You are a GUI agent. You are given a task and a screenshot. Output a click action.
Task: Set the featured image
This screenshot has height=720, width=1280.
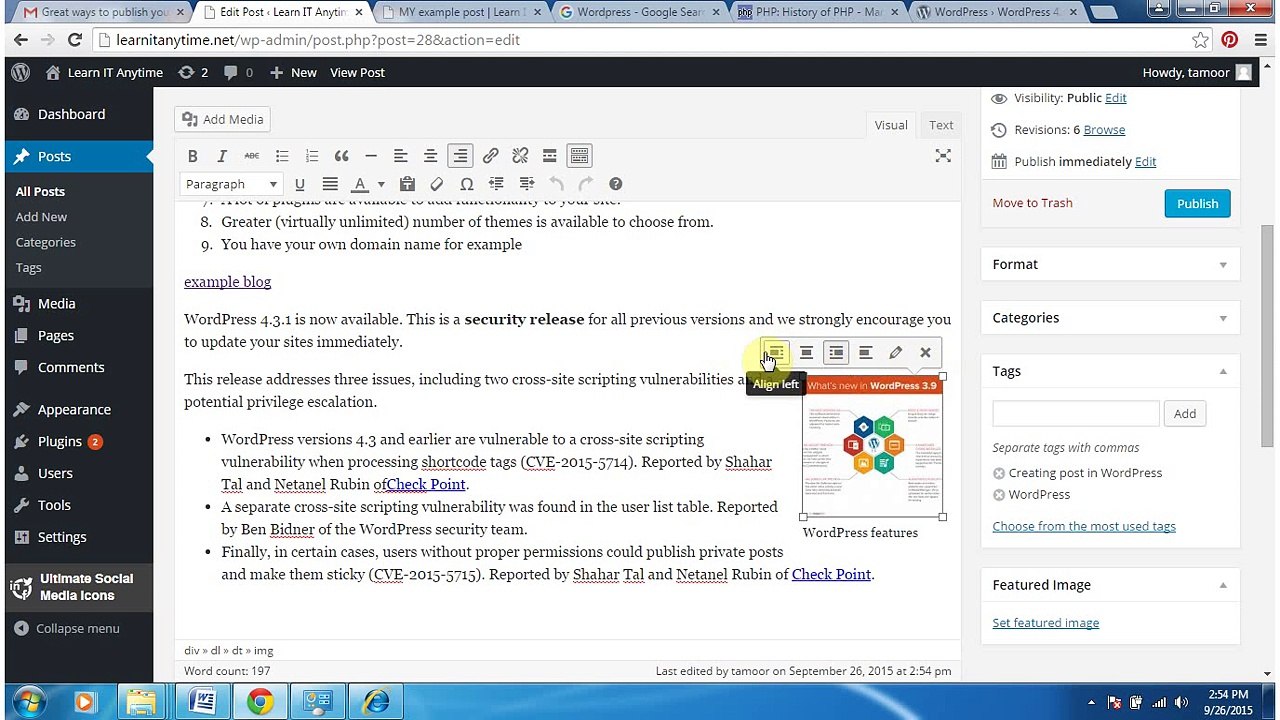click(x=1046, y=623)
